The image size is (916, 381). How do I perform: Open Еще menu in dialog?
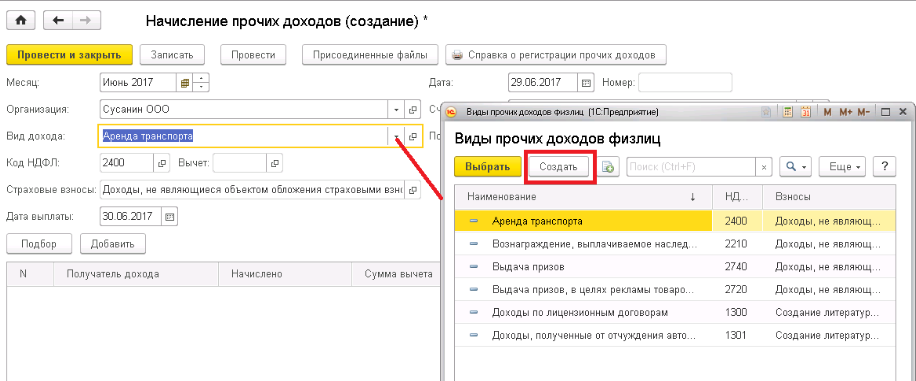pyautogui.click(x=842, y=167)
